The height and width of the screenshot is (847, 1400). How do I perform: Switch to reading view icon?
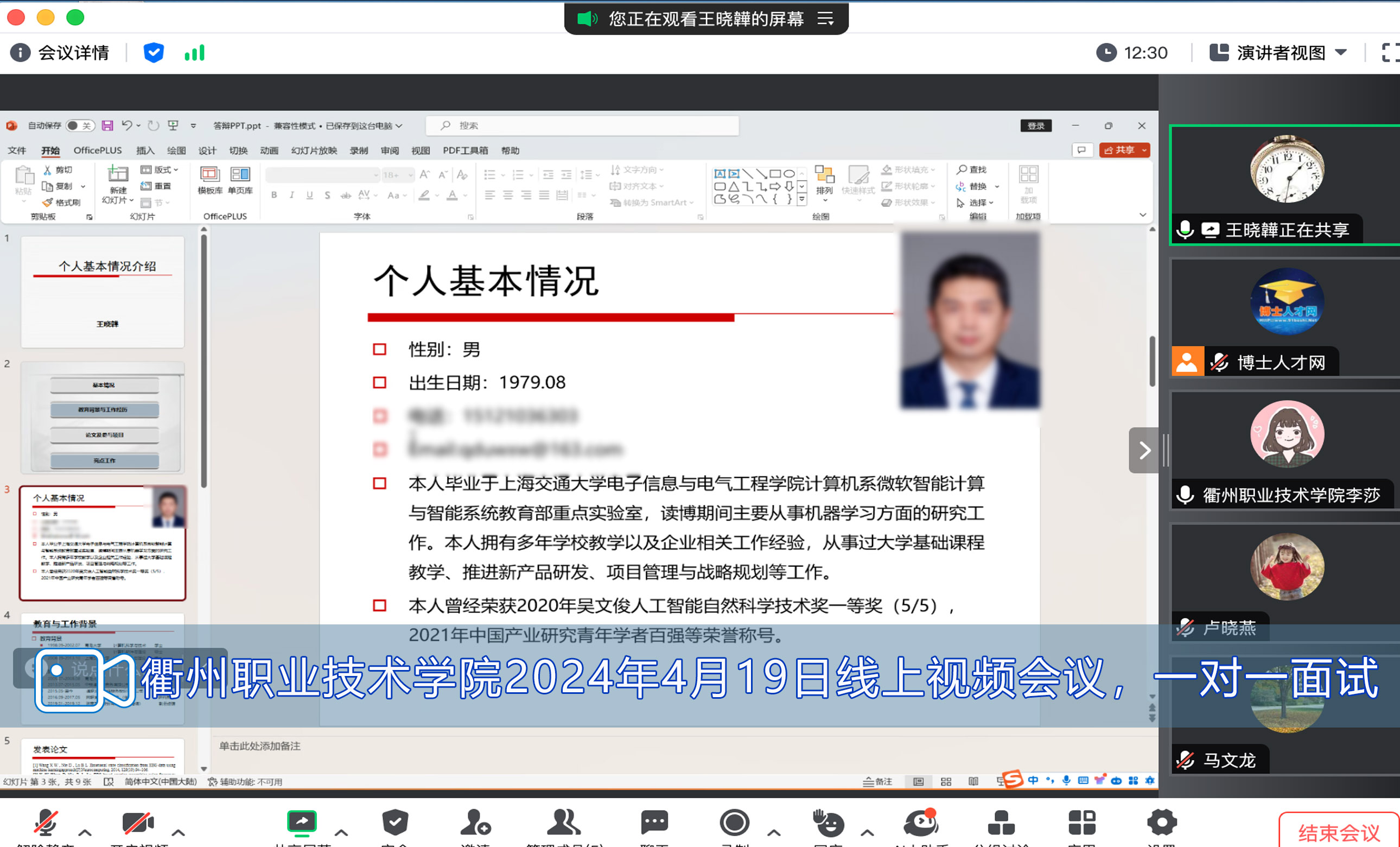click(973, 782)
